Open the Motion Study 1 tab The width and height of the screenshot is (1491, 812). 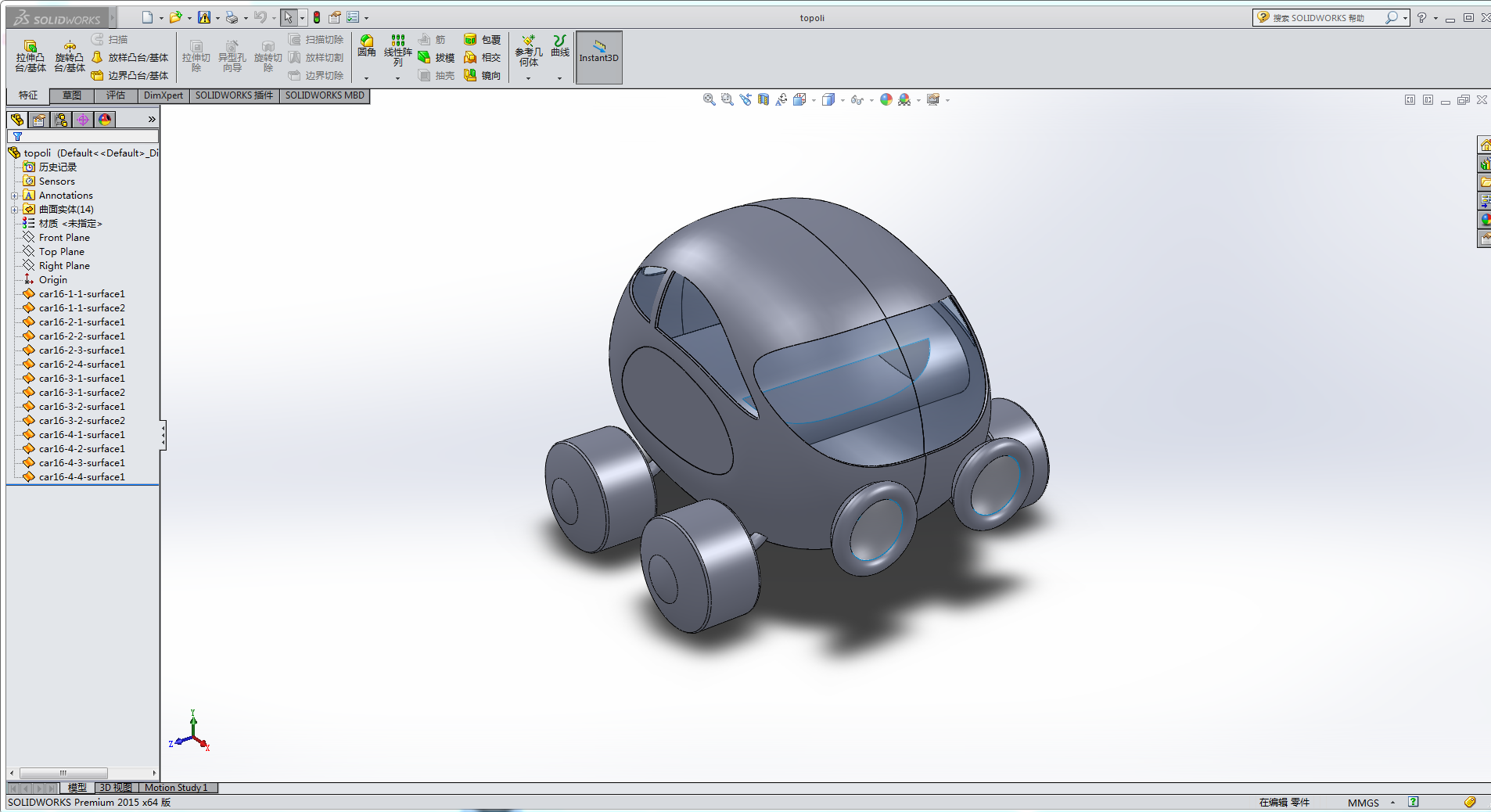click(x=176, y=788)
